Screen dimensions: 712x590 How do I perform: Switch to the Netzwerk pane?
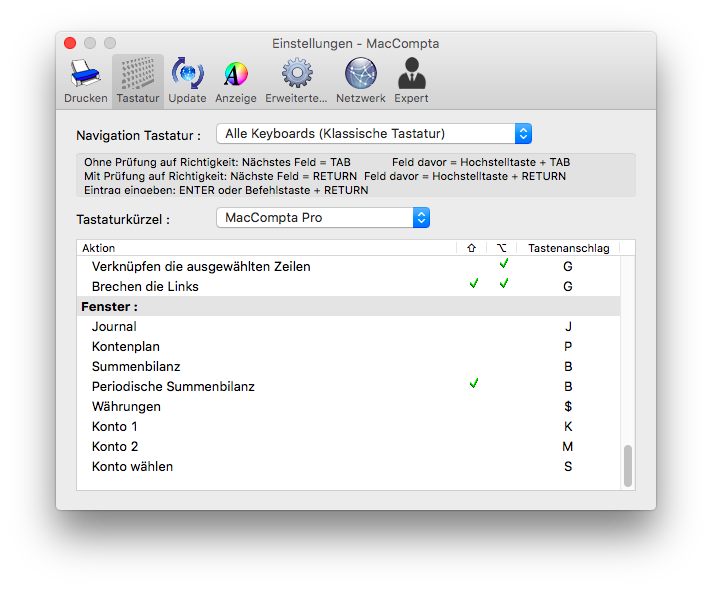click(360, 80)
